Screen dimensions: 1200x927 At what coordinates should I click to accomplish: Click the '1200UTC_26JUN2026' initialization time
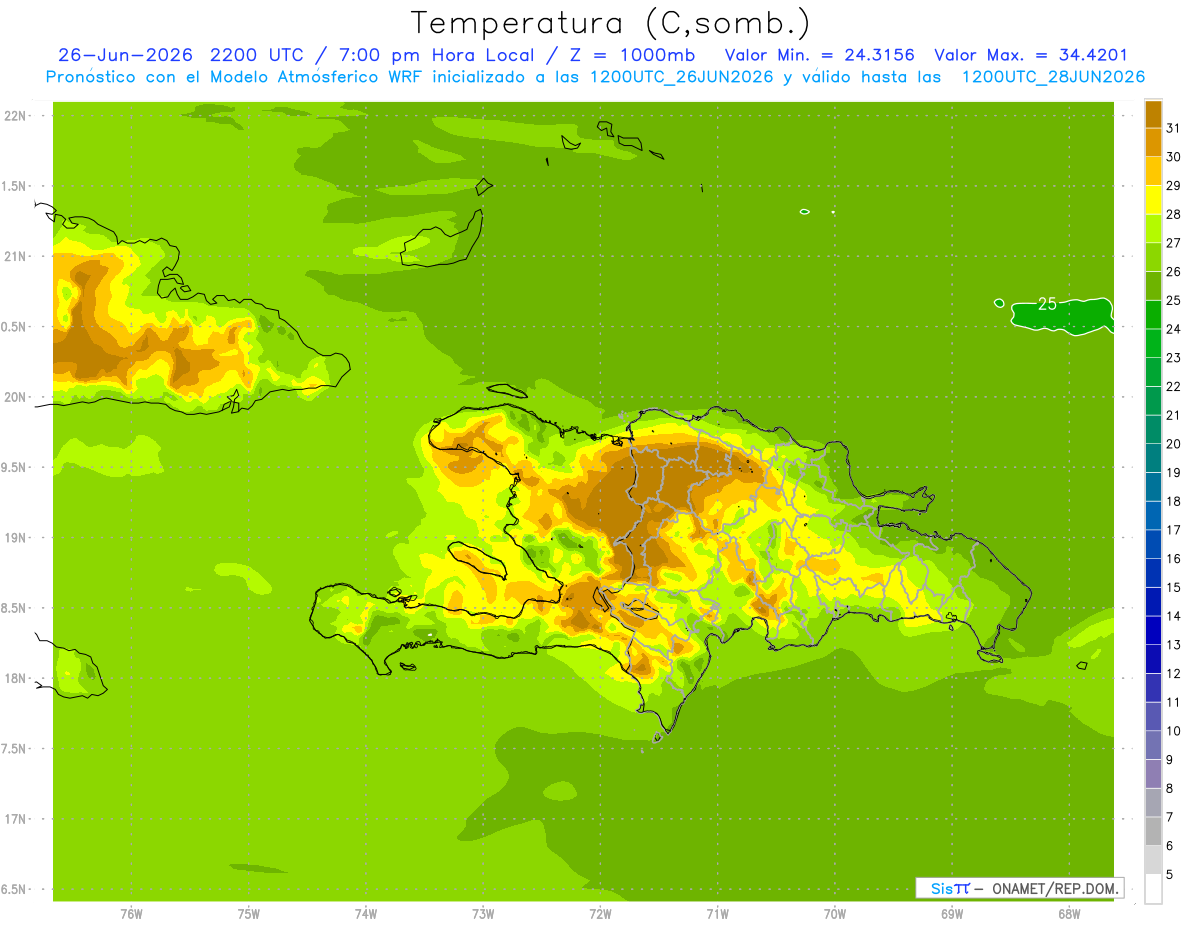point(683,77)
